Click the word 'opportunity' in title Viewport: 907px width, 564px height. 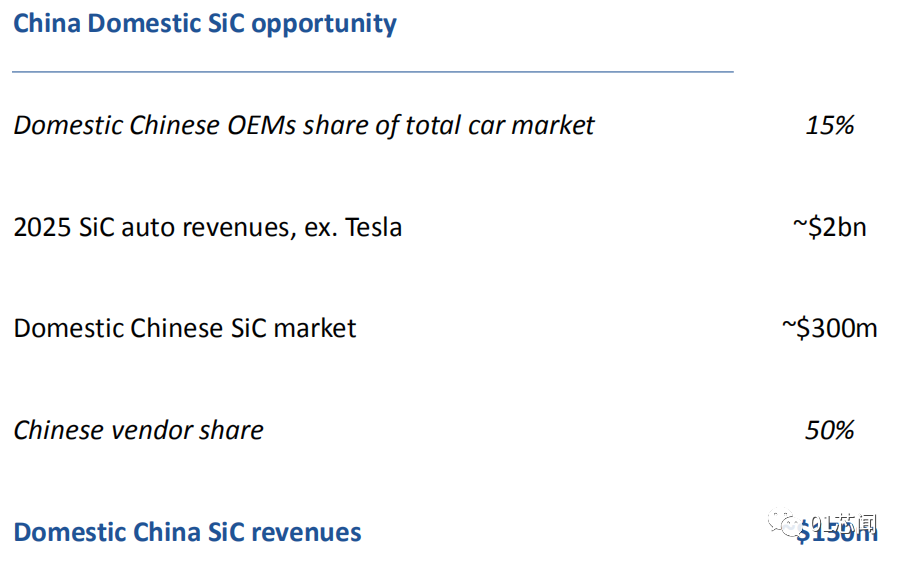[x=324, y=25]
